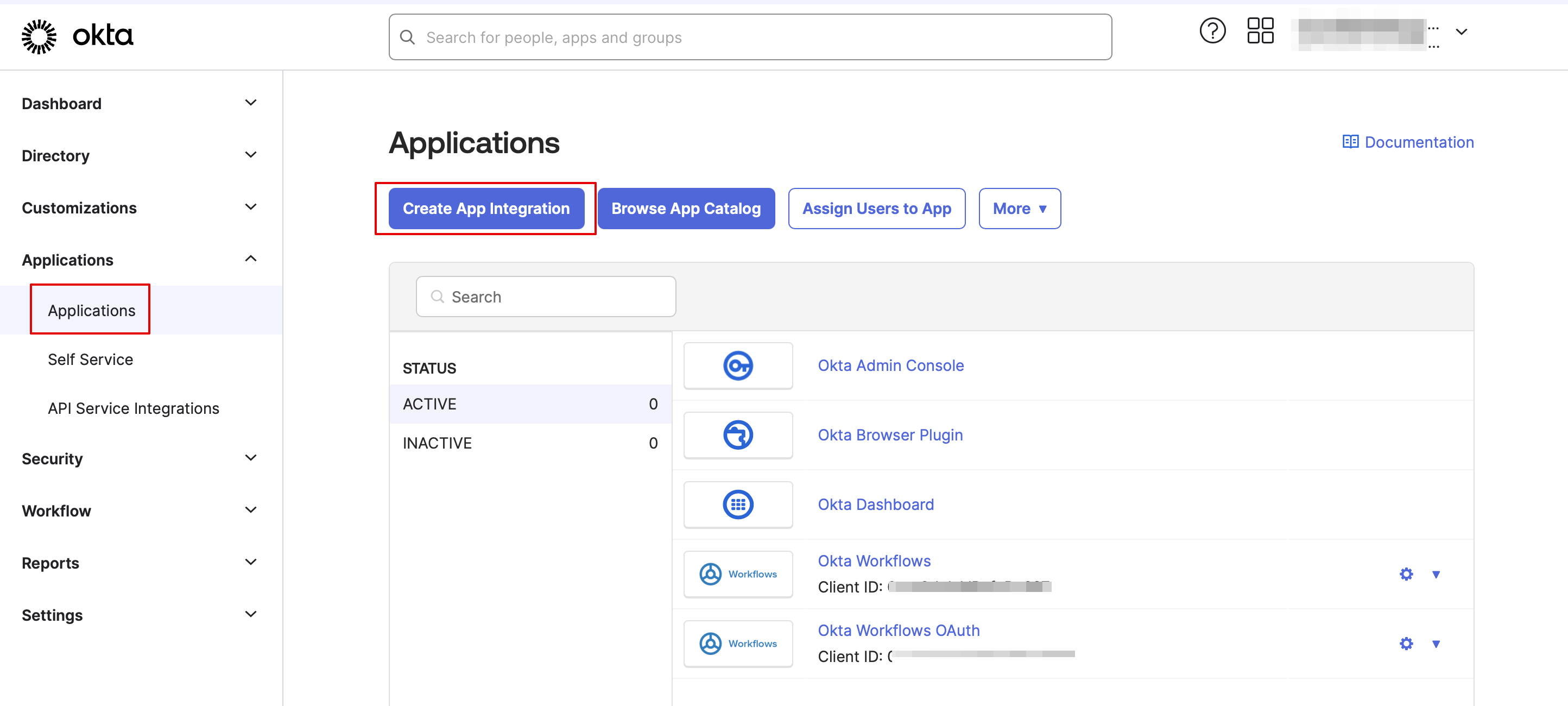Open the More dropdown button
This screenshot has height=706, width=1568.
pos(1020,209)
